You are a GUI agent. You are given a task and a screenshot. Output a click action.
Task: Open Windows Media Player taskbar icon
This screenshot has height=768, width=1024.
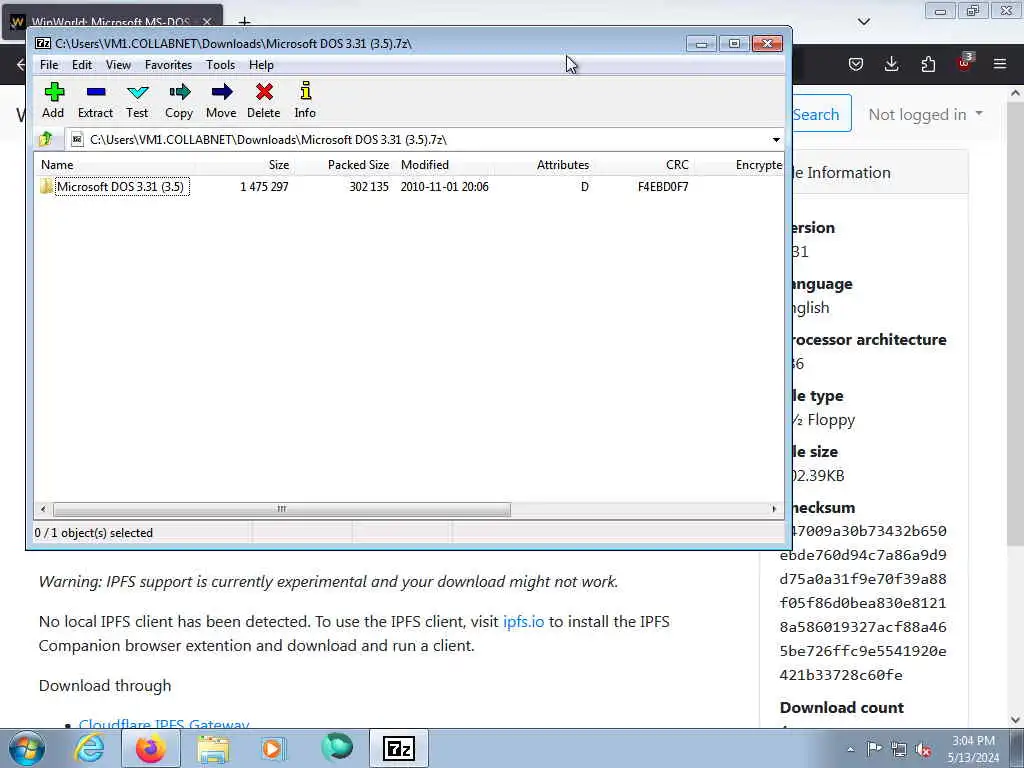(273, 748)
